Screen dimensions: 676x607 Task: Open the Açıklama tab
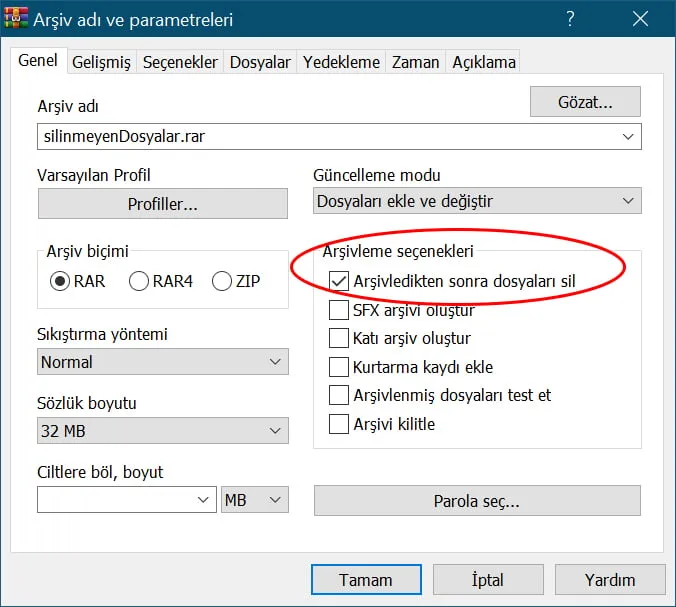click(x=484, y=62)
